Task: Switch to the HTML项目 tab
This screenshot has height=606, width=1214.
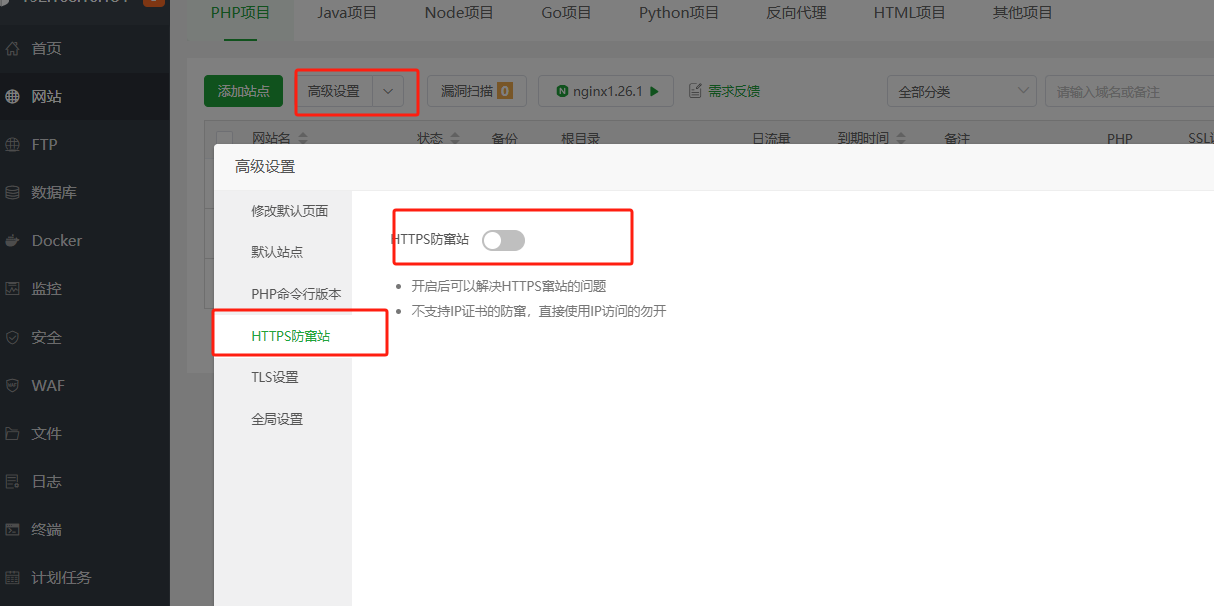Action: click(x=909, y=13)
